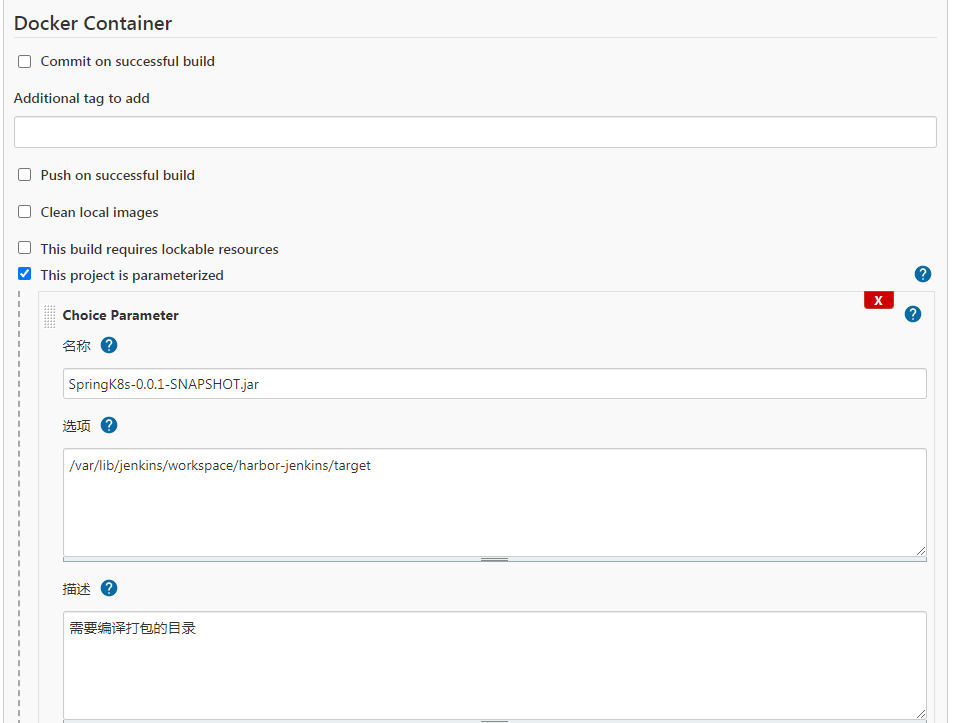Image resolution: width=954 pixels, height=723 pixels.
Task: Toggle 'Push on successful build' checkbox
Action: [25, 175]
